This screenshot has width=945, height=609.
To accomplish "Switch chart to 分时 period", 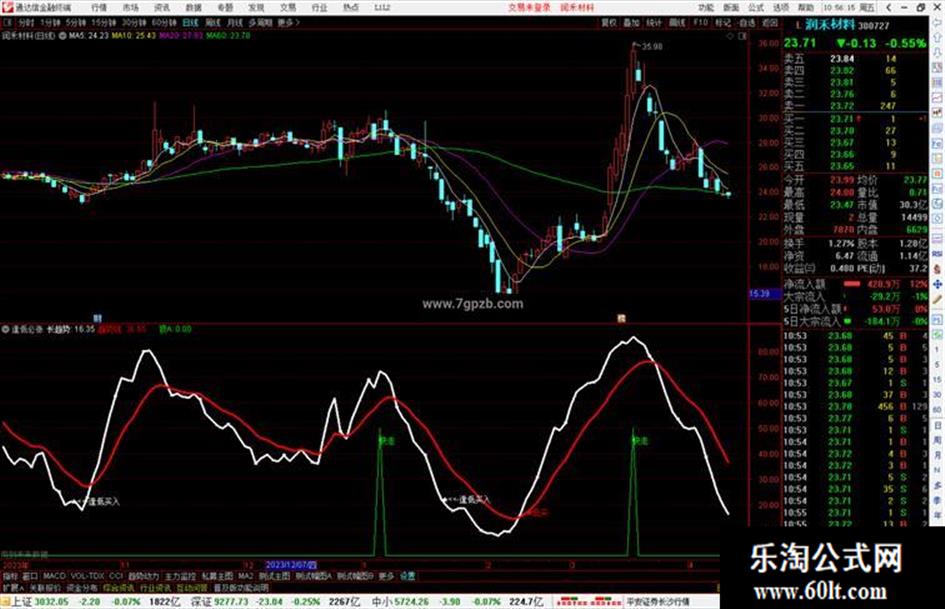I will coord(26,22).
